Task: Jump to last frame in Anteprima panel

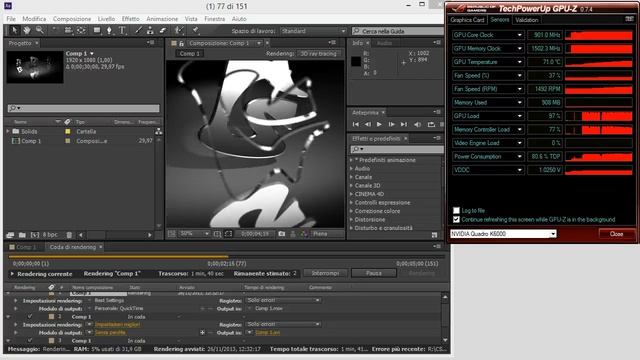Action: [404, 124]
